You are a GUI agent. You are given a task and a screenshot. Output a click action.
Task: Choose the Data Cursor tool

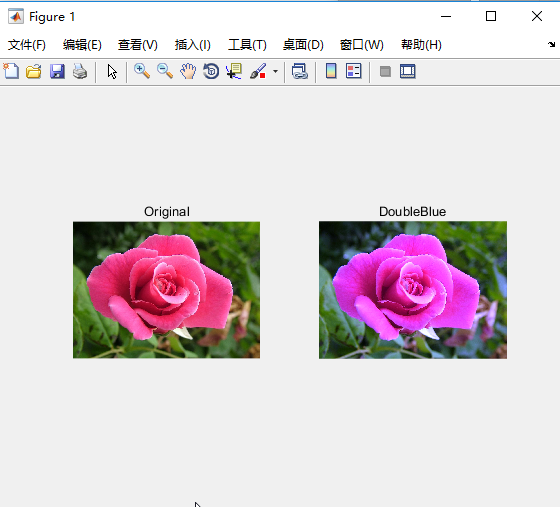coord(234,71)
